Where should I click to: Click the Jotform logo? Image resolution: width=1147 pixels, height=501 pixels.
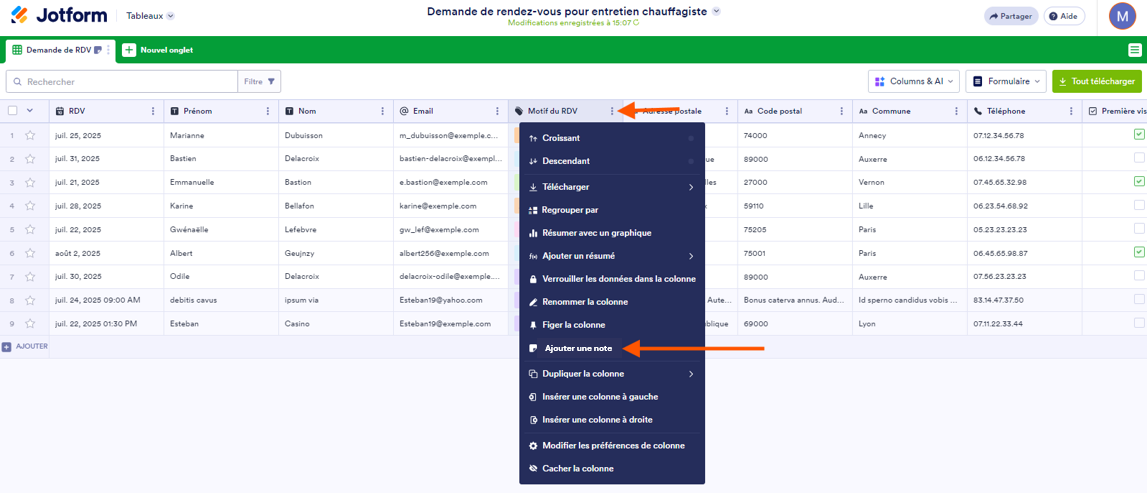[59, 15]
